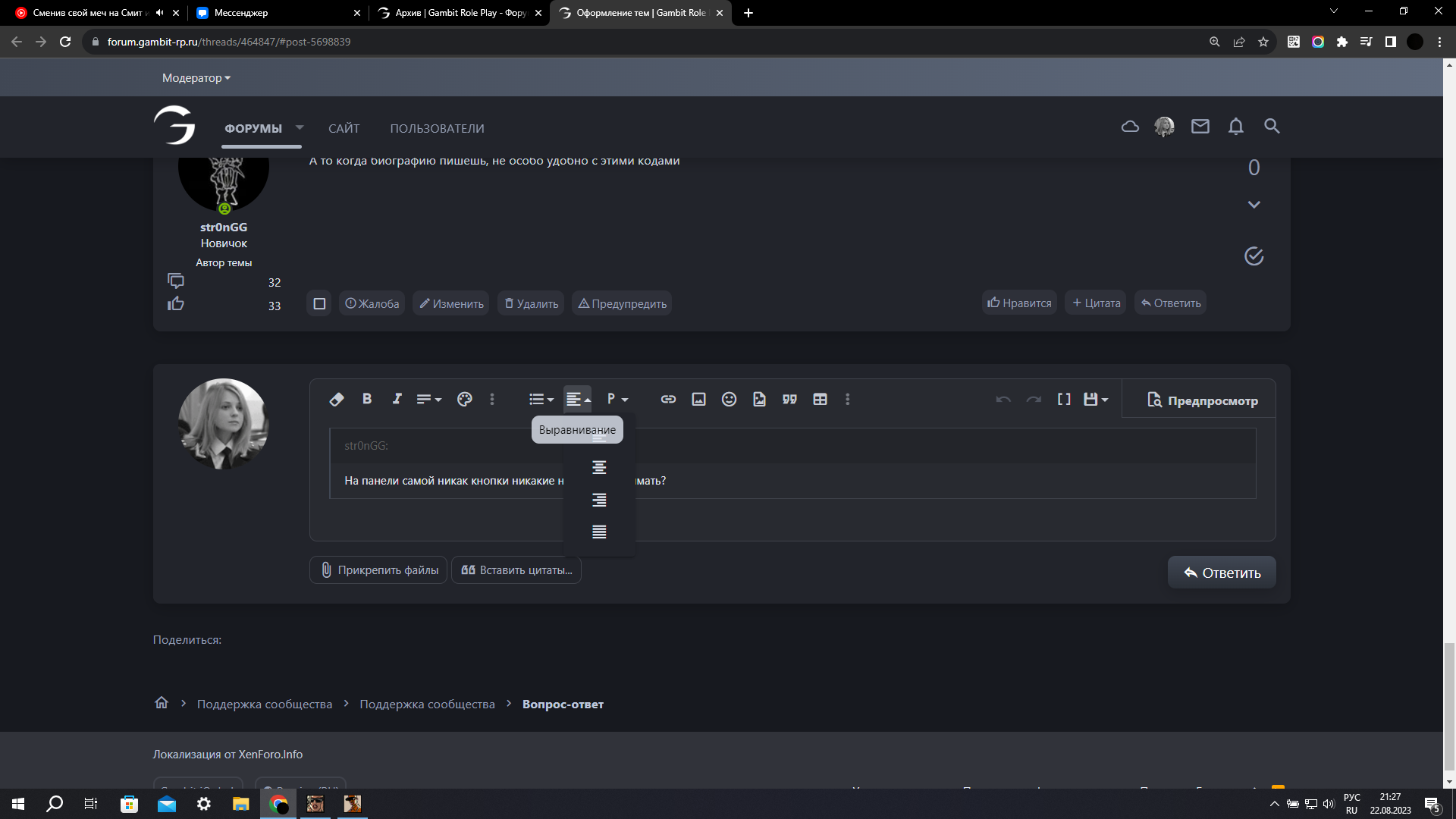Open the paragraph format dropdown
Screen dimensions: 1456x819
[617, 399]
